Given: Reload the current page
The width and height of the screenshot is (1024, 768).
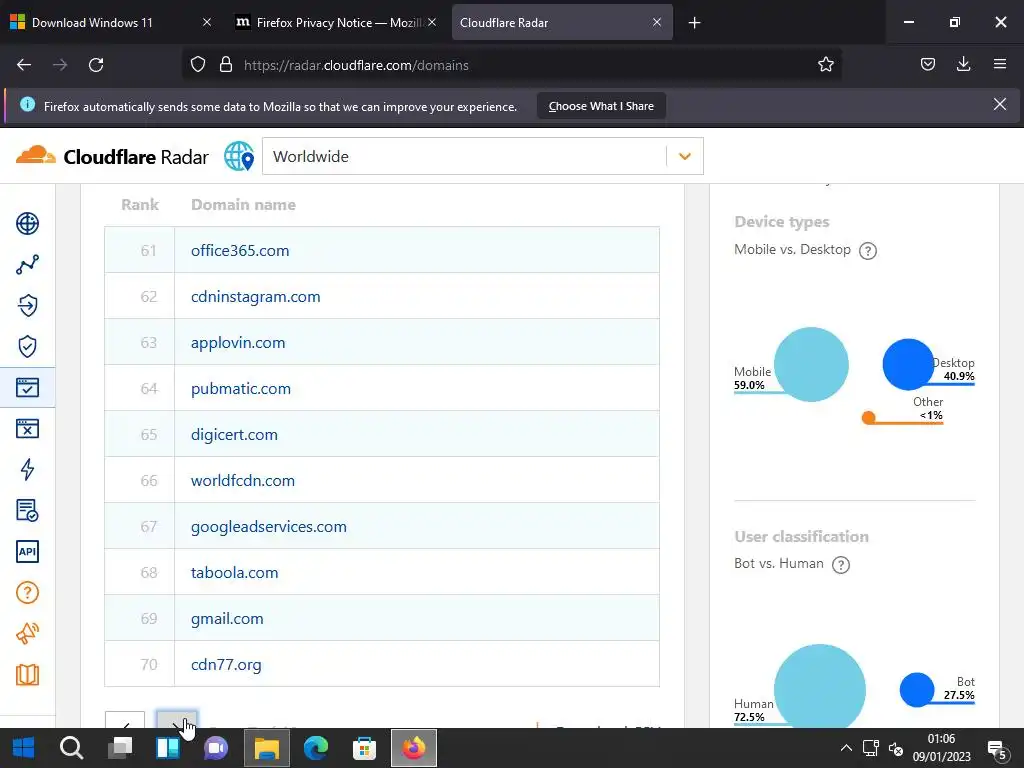Looking at the screenshot, I should click(96, 65).
